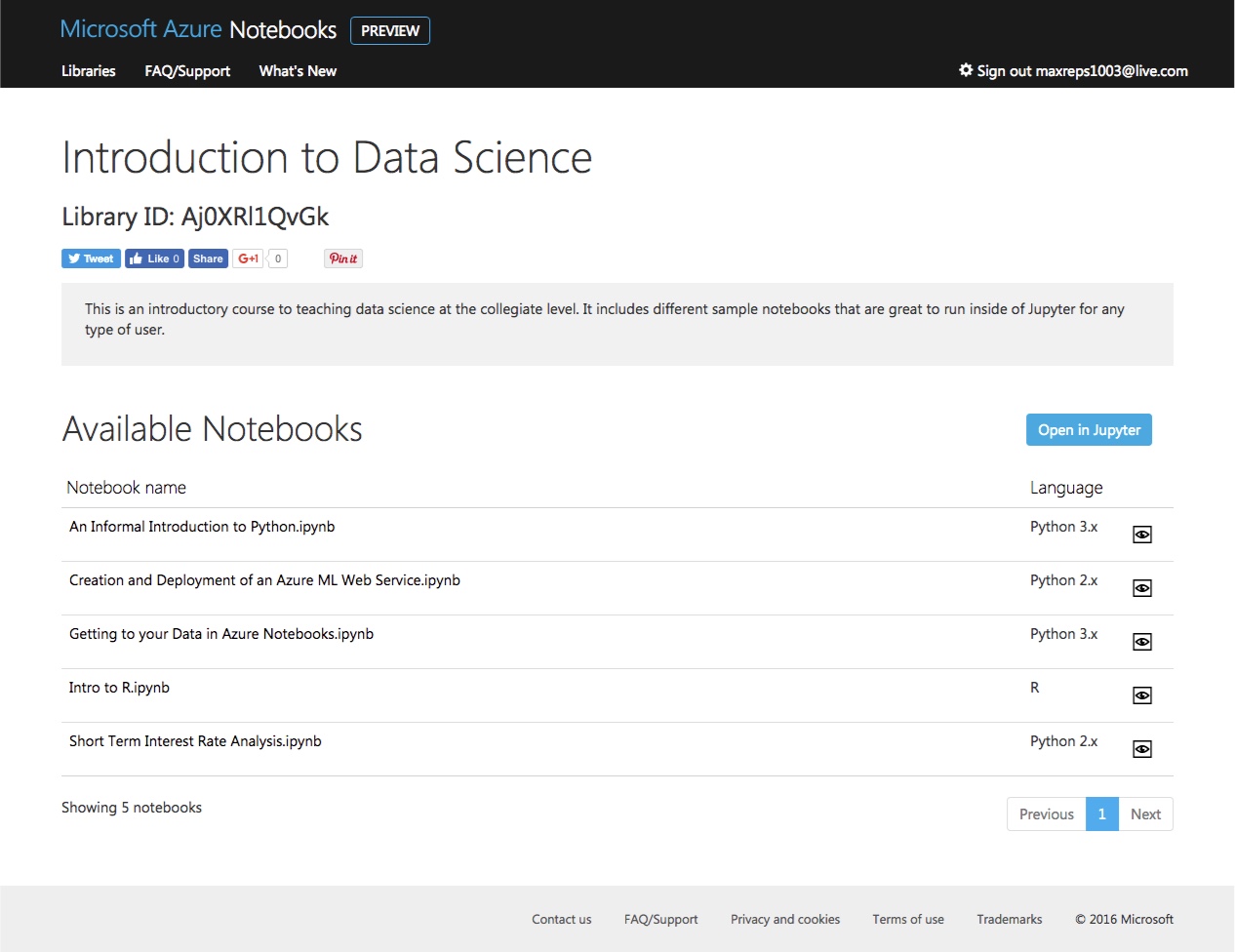Open the FAQ/Support navigation item
Screen dimensions: 1235x952
[187, 71]
